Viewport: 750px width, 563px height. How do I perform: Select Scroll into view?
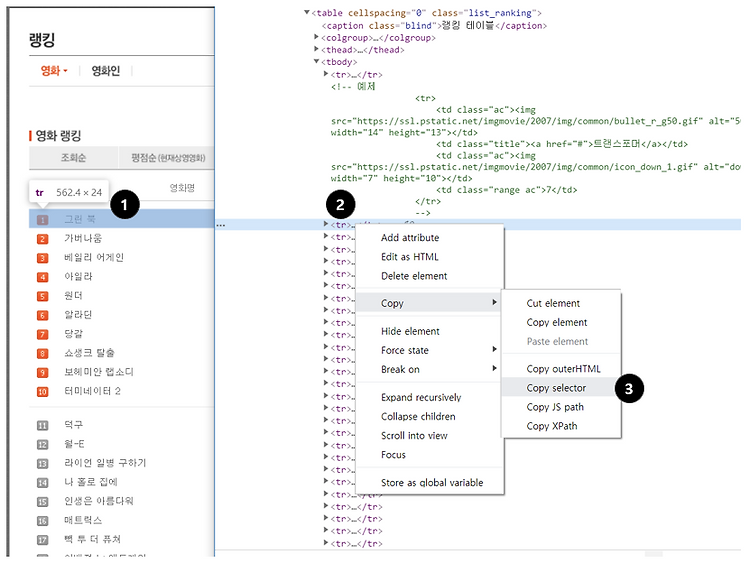[414, 436]
